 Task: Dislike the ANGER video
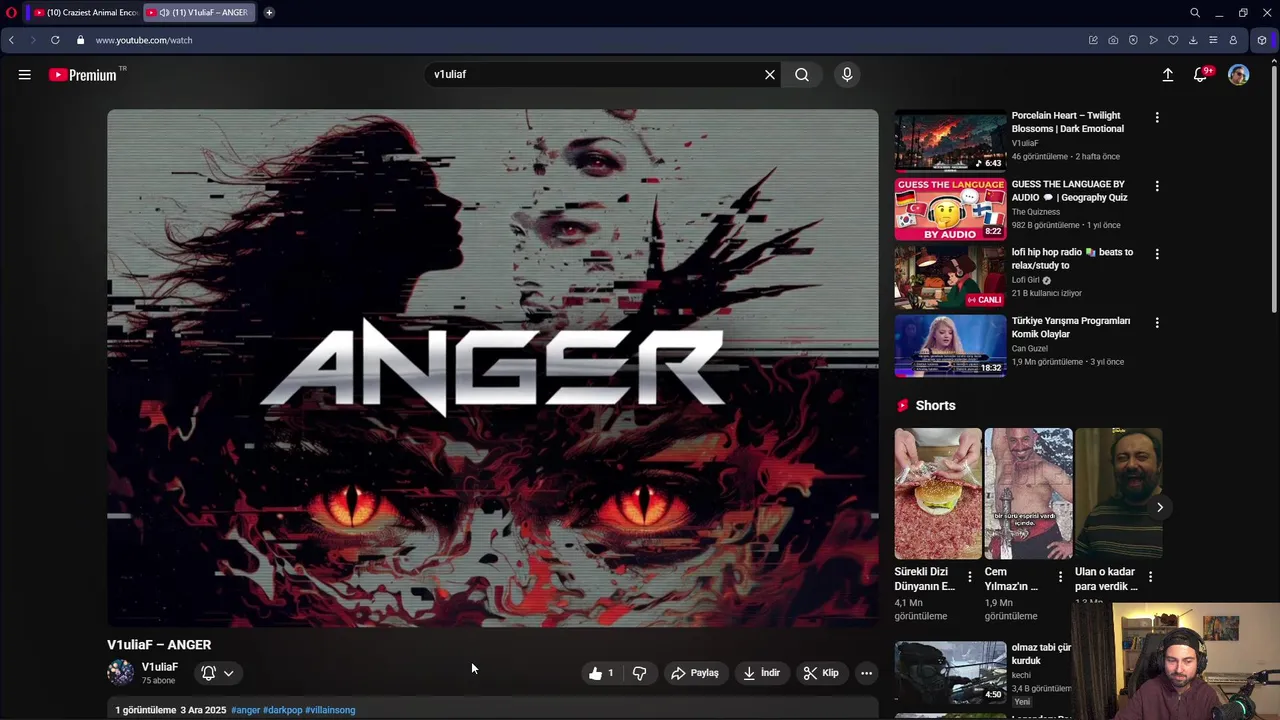click(x=639, y=673)
